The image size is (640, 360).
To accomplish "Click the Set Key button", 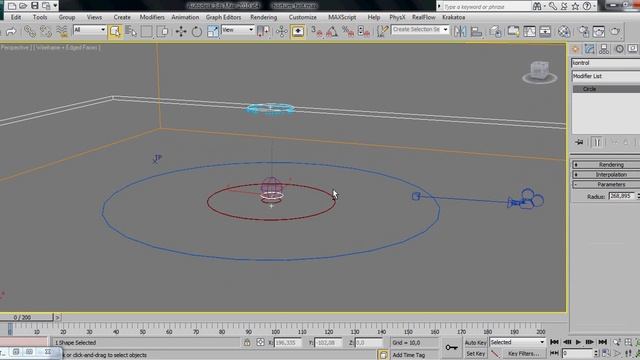I will 476,353.
